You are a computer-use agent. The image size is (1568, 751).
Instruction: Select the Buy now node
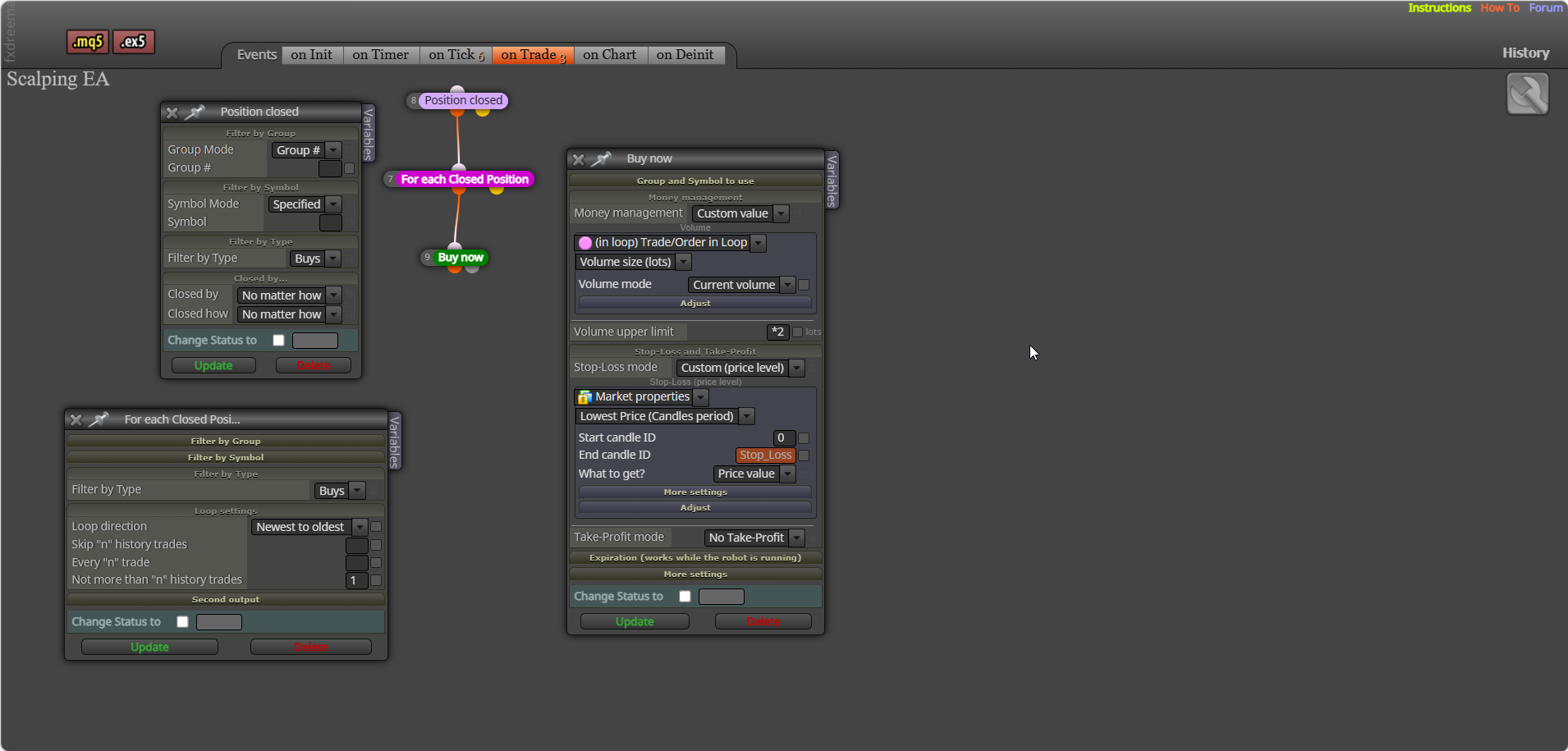click(461, 257)
